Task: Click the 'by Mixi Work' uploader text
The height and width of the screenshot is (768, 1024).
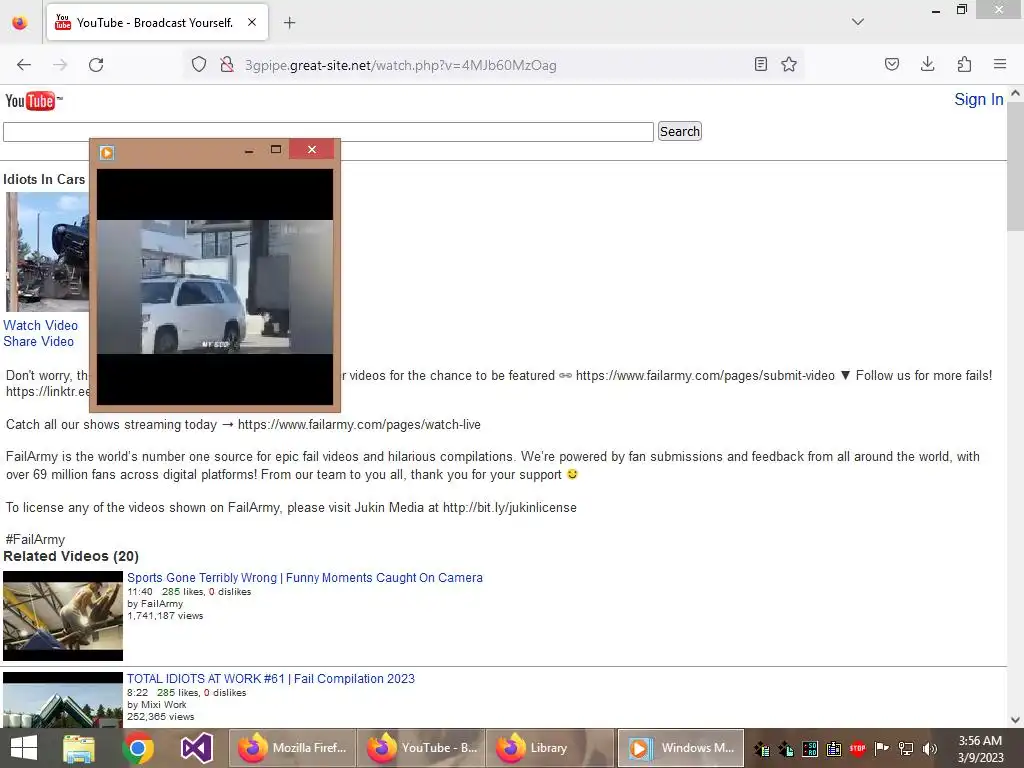Action: tap(157, 705)
